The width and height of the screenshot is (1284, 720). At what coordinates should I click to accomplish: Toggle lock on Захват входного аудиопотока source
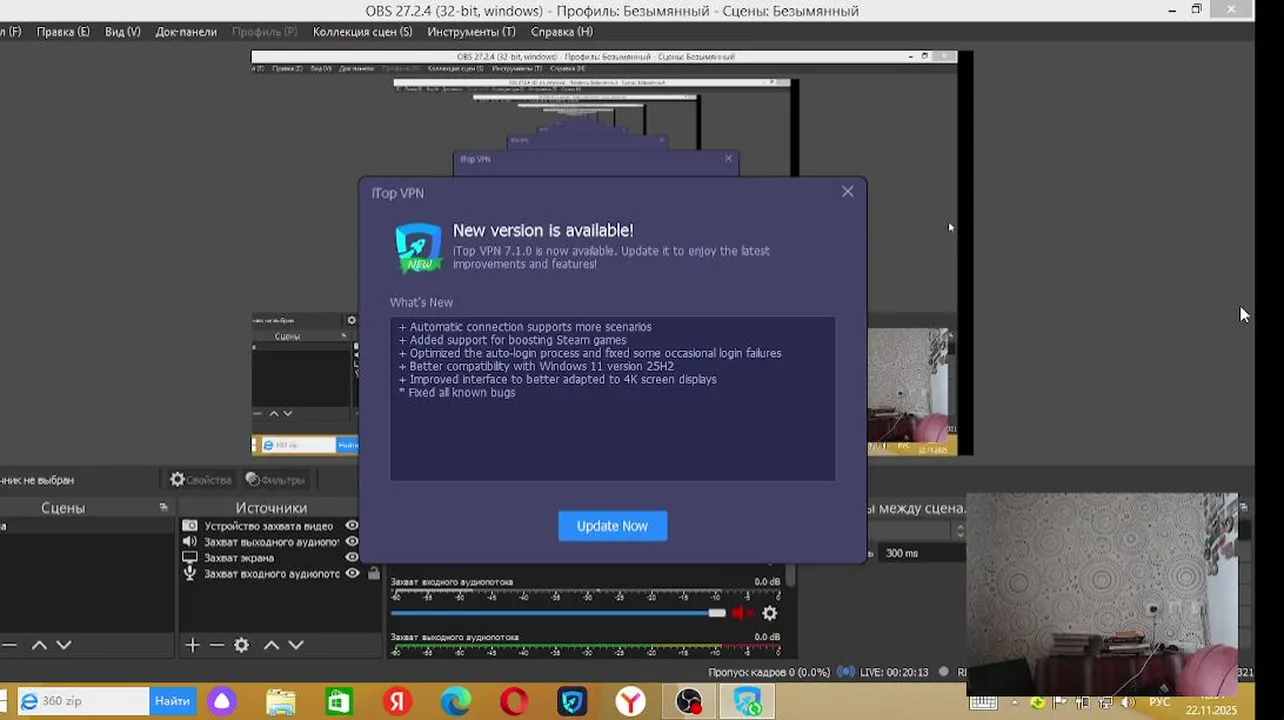point(374,574)
